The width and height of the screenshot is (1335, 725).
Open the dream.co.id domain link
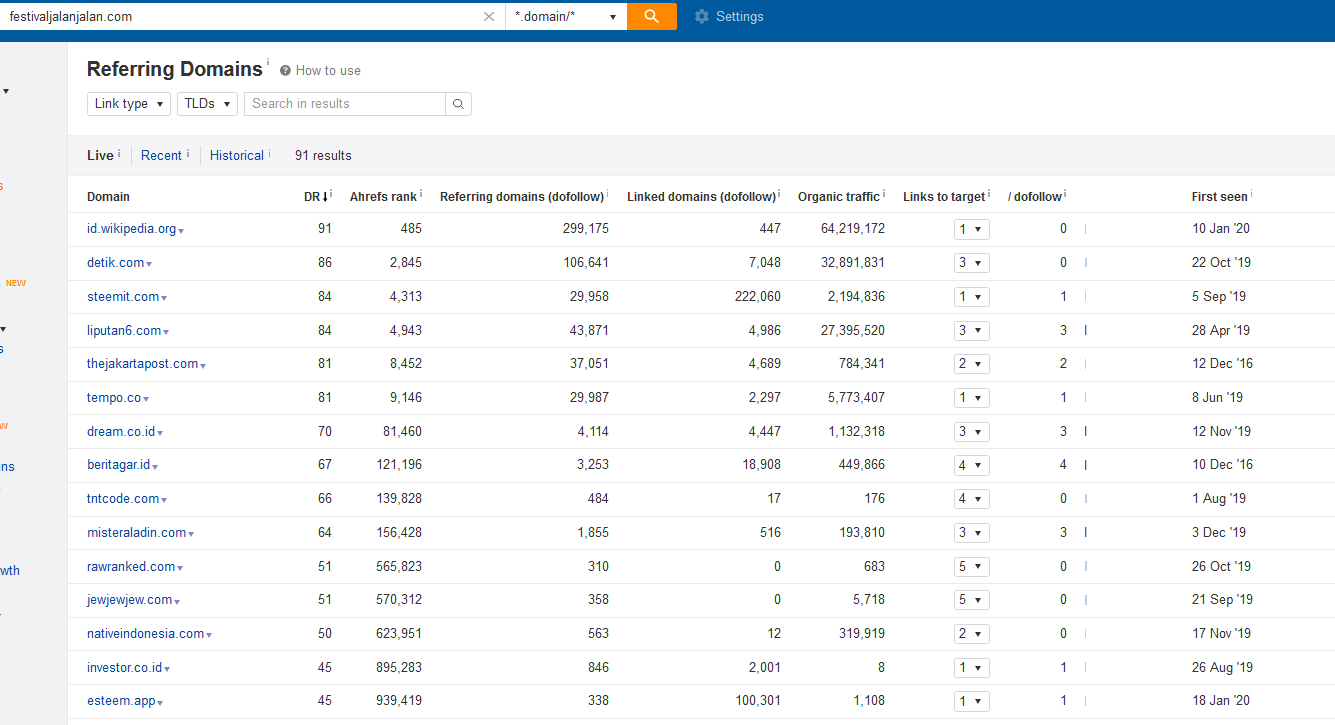coord(121,432)
